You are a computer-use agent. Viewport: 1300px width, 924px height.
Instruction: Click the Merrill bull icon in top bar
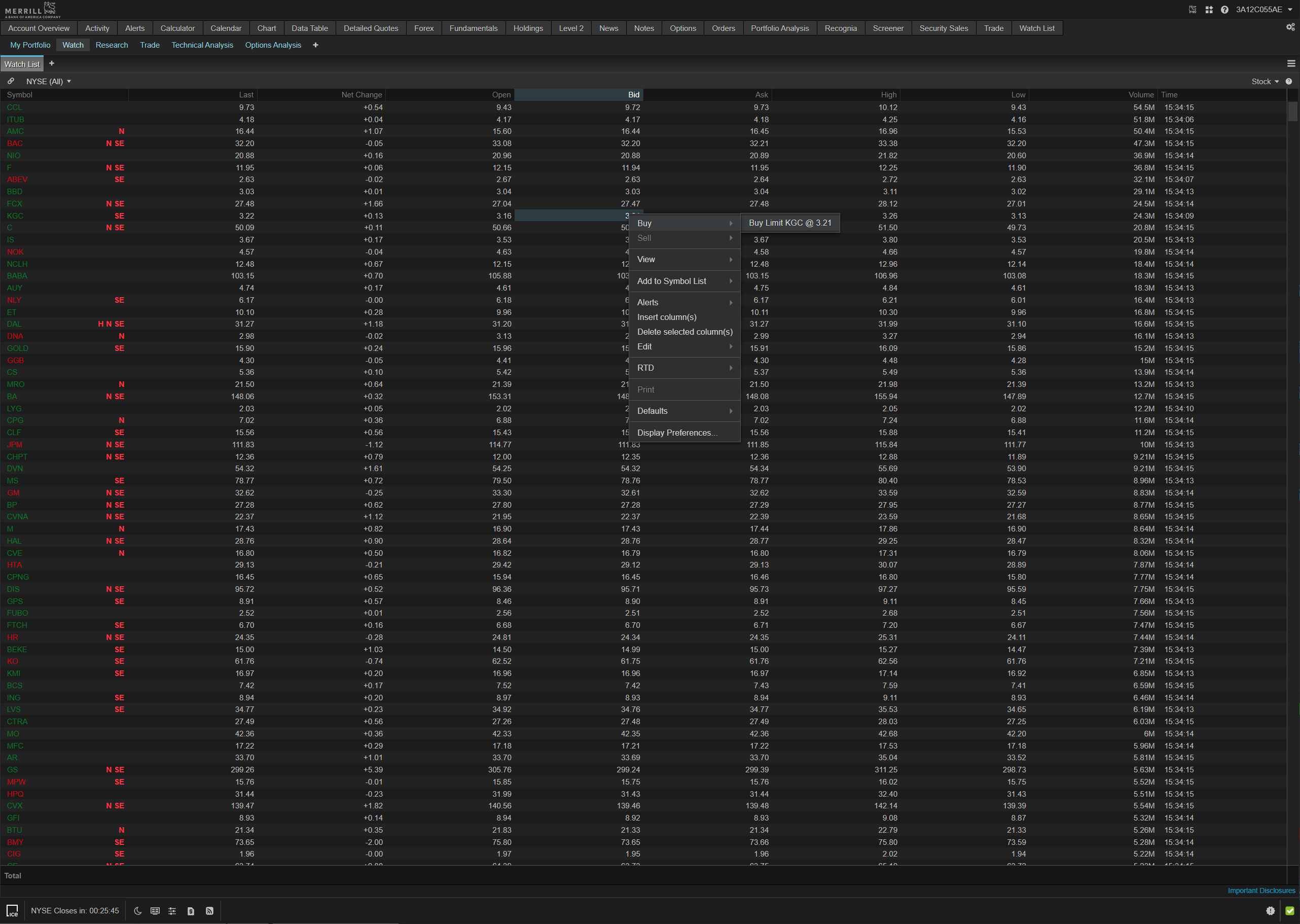tap(1193, 10)
